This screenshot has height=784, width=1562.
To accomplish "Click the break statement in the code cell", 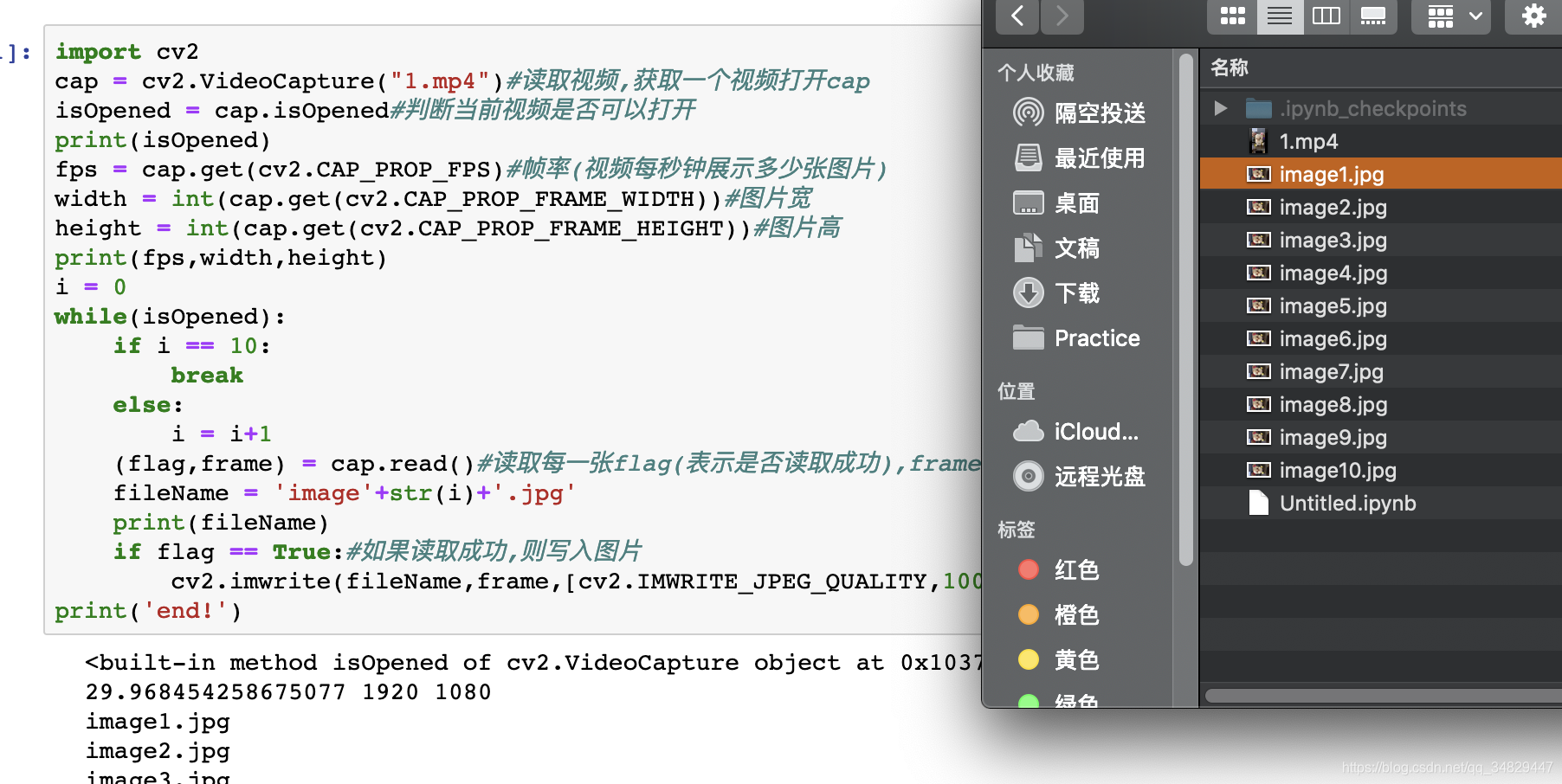I will pyautogui.click(x=207, y=376).
